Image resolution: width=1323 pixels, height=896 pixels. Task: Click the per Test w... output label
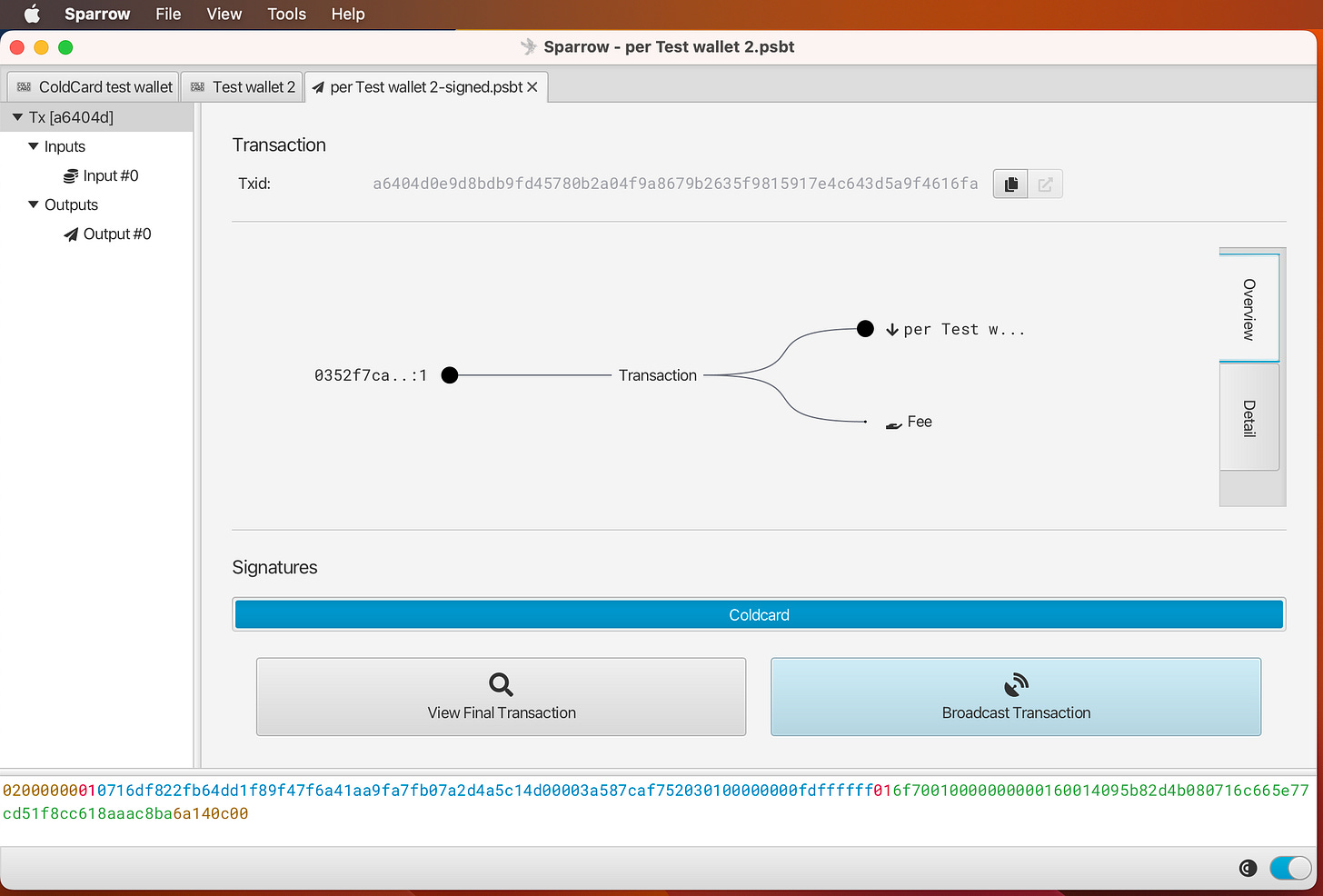[x=964, y=330]
